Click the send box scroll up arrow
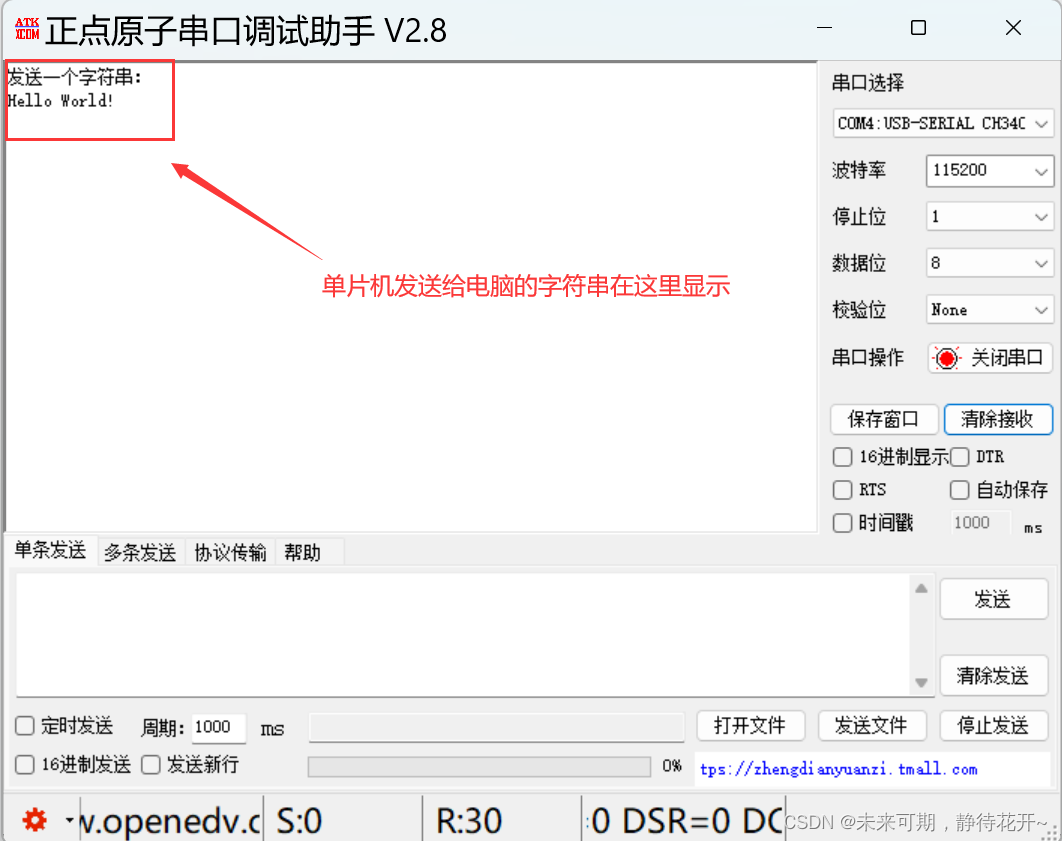 coord(921,588)
